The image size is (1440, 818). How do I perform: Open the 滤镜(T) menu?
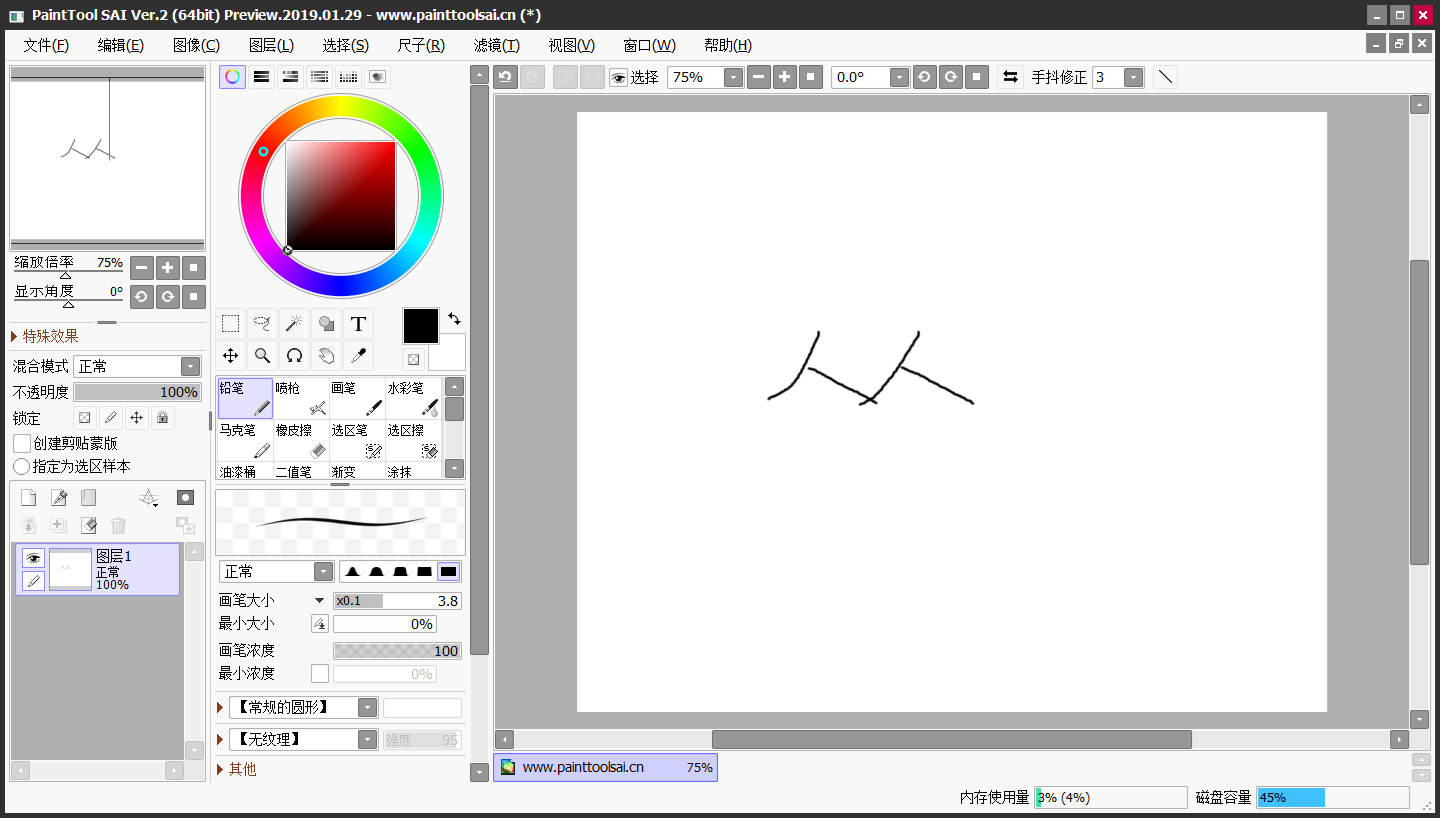point(497,45)
